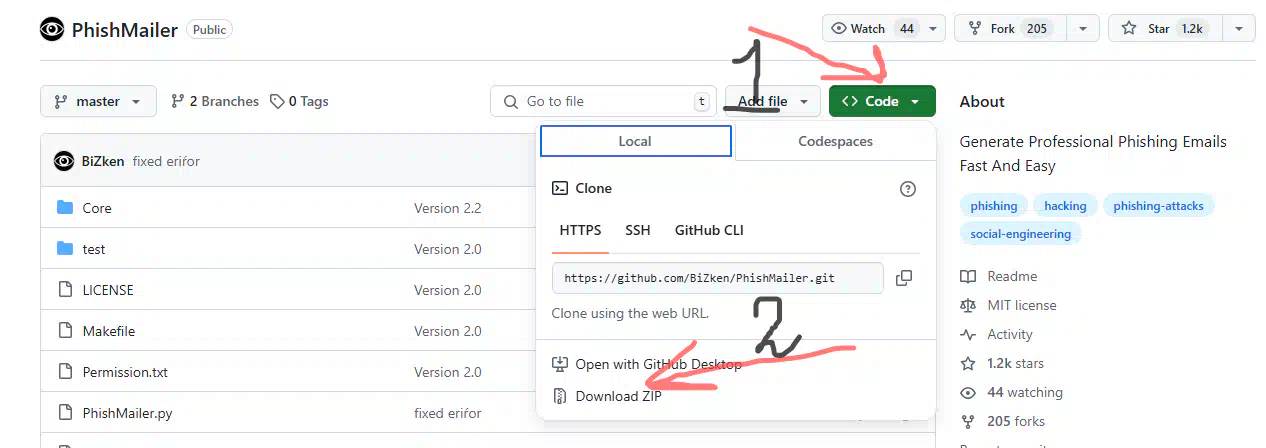Open the MIT license link
The width and height of the screenshot is (1266, 448).
coord(1021,305)
